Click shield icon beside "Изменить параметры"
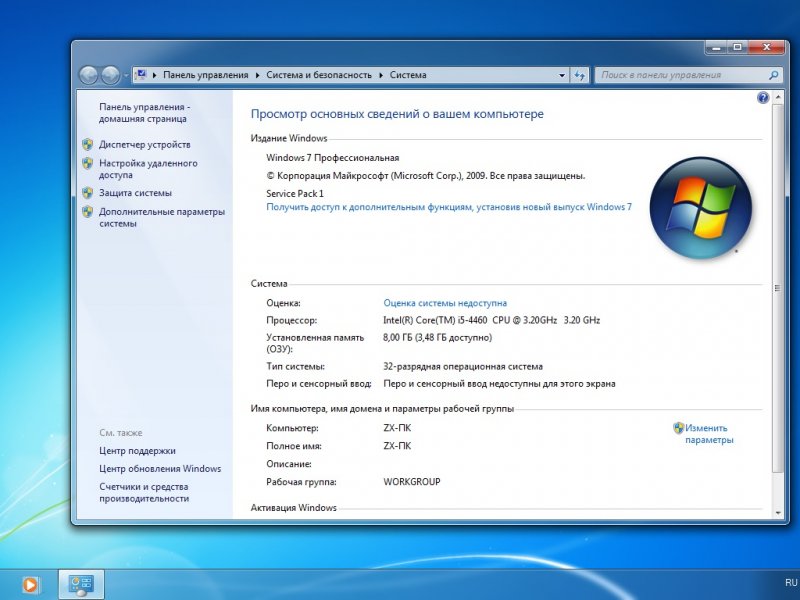The image size is (800, 600). [679, 428]
